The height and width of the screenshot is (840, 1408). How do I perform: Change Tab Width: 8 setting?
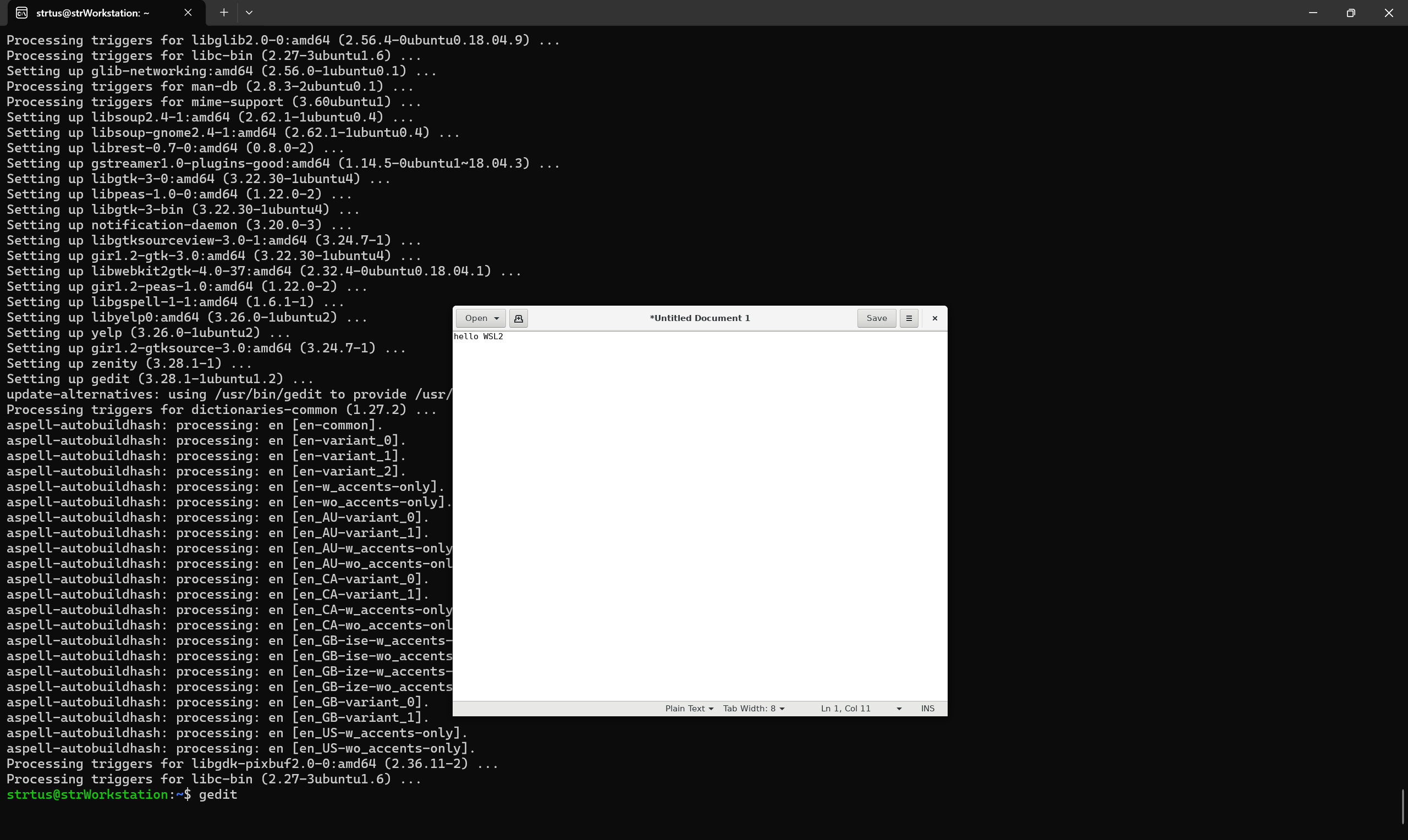pos(754,709)
